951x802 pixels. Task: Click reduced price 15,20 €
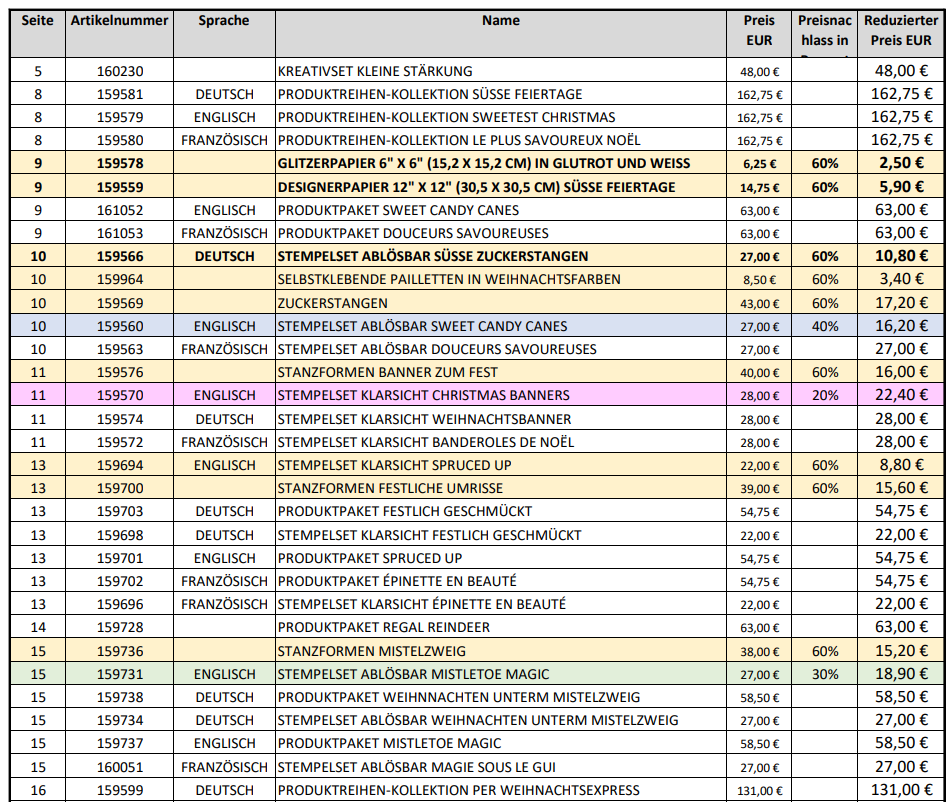pos(901,650)
